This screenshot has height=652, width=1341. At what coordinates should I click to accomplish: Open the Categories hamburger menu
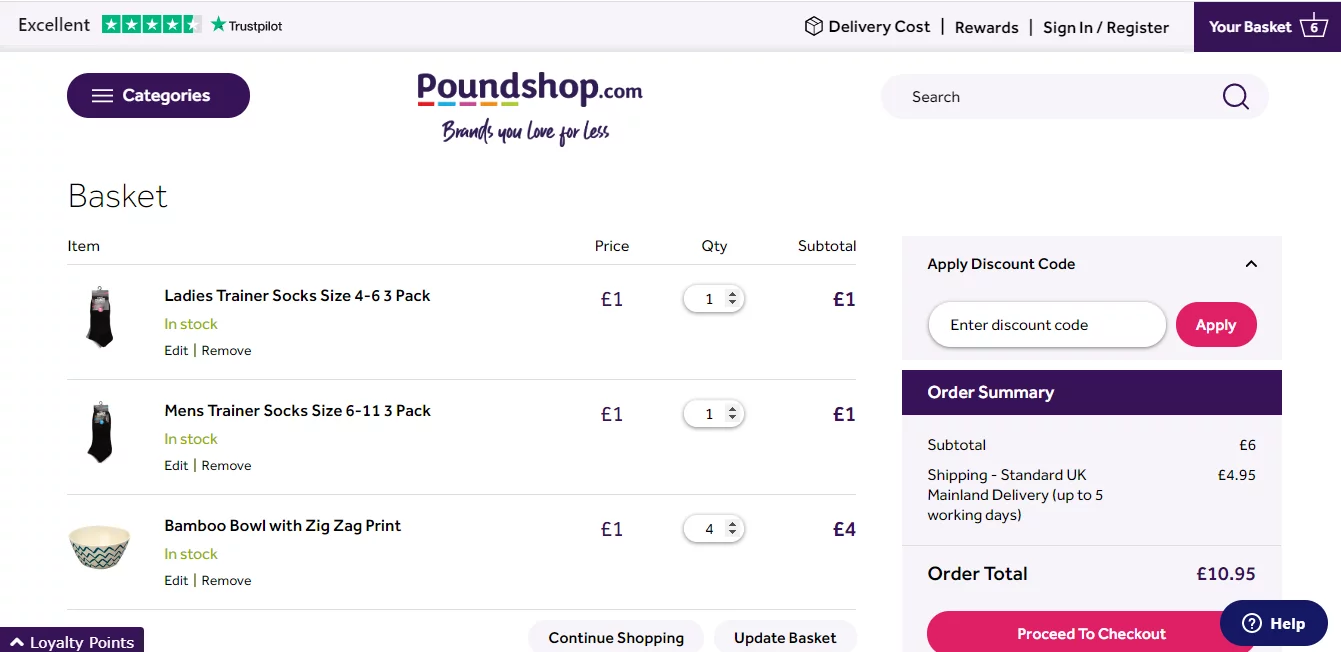(158, 96)
